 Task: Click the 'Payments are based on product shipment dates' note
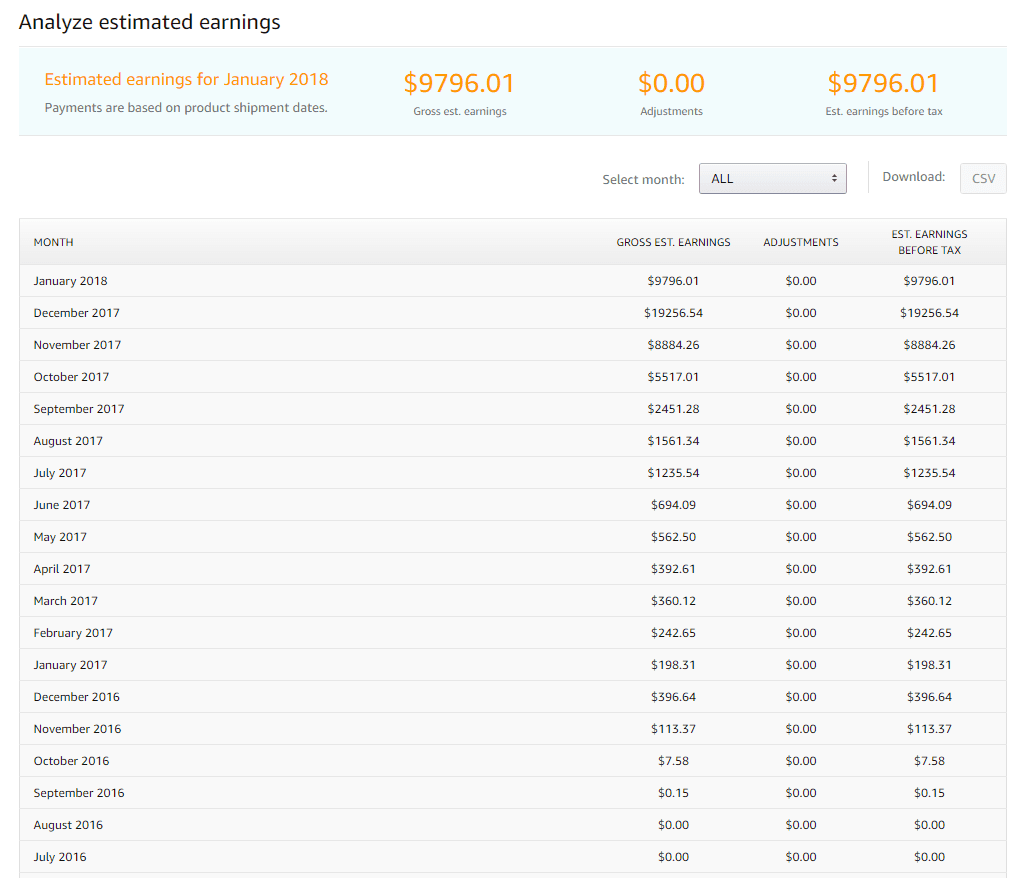(186, 108)
